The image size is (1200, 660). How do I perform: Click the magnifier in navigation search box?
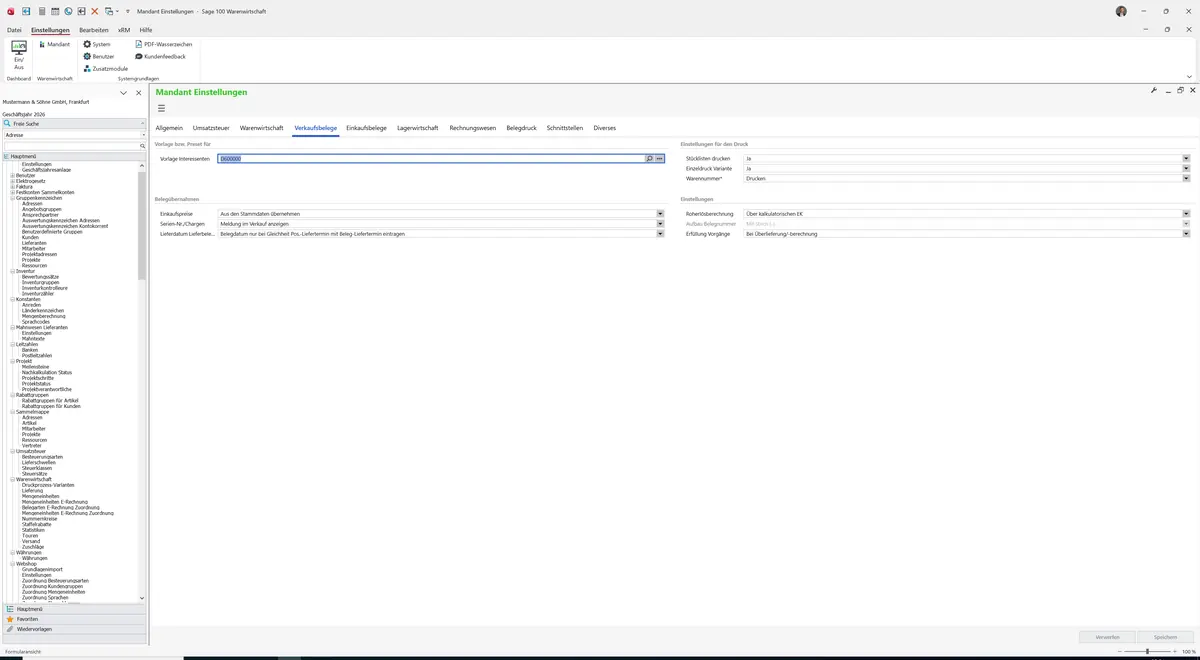(x=143, y=146)
